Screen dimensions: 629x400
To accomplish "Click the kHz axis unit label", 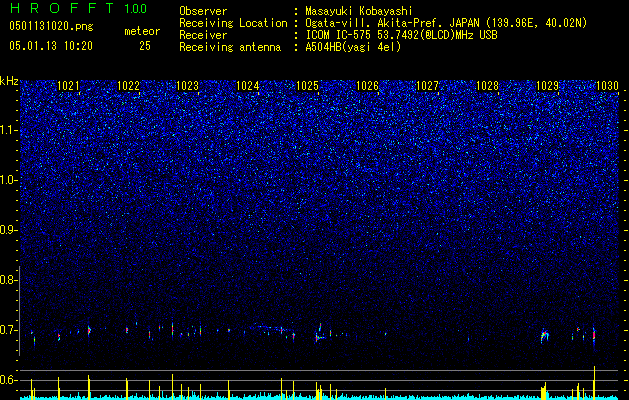I will click(9, 81).
